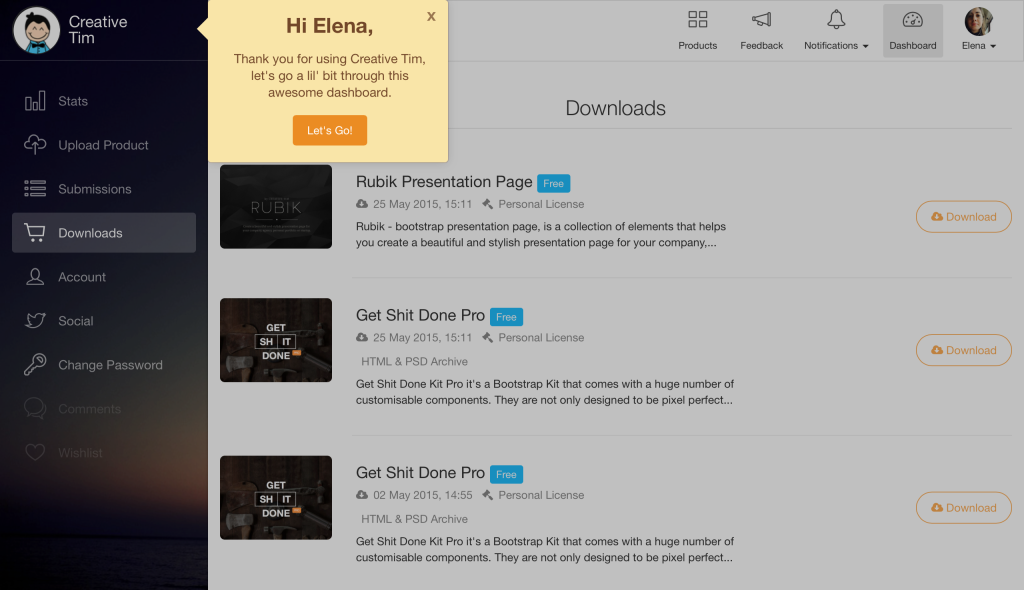Select the Submissions list icon
This screenshot has width=1024, height=590.
pyautogui.click(x=35, y=189)
